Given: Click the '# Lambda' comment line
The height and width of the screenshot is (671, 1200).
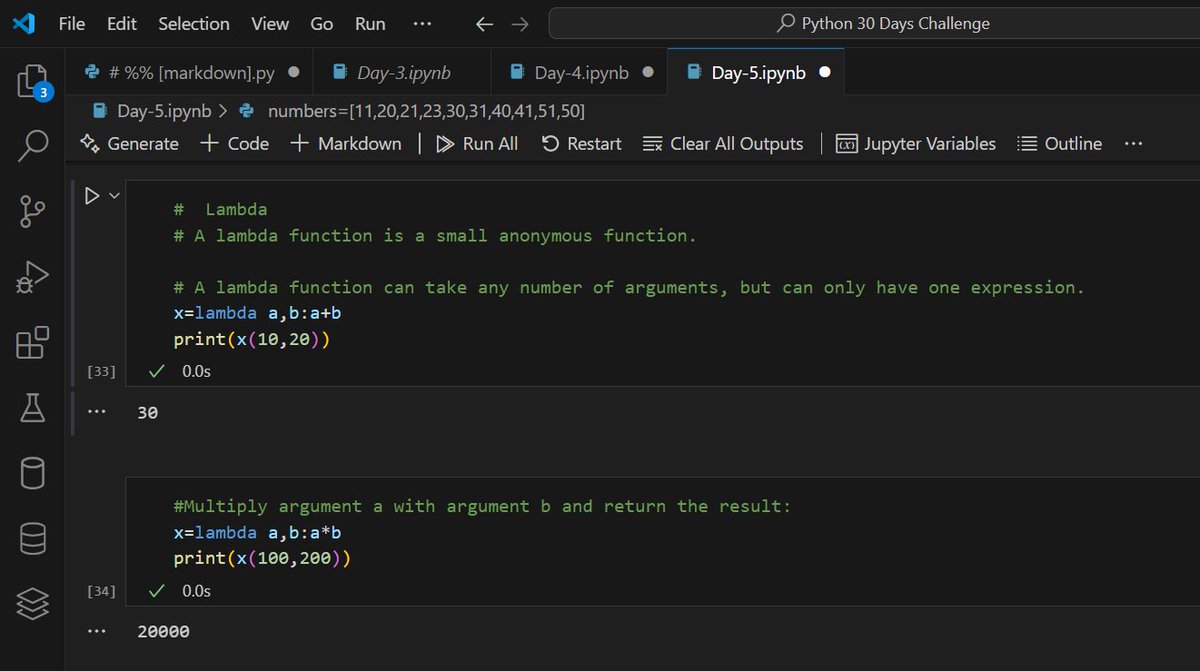Looking at the screenshot, I should coord(220,209).
